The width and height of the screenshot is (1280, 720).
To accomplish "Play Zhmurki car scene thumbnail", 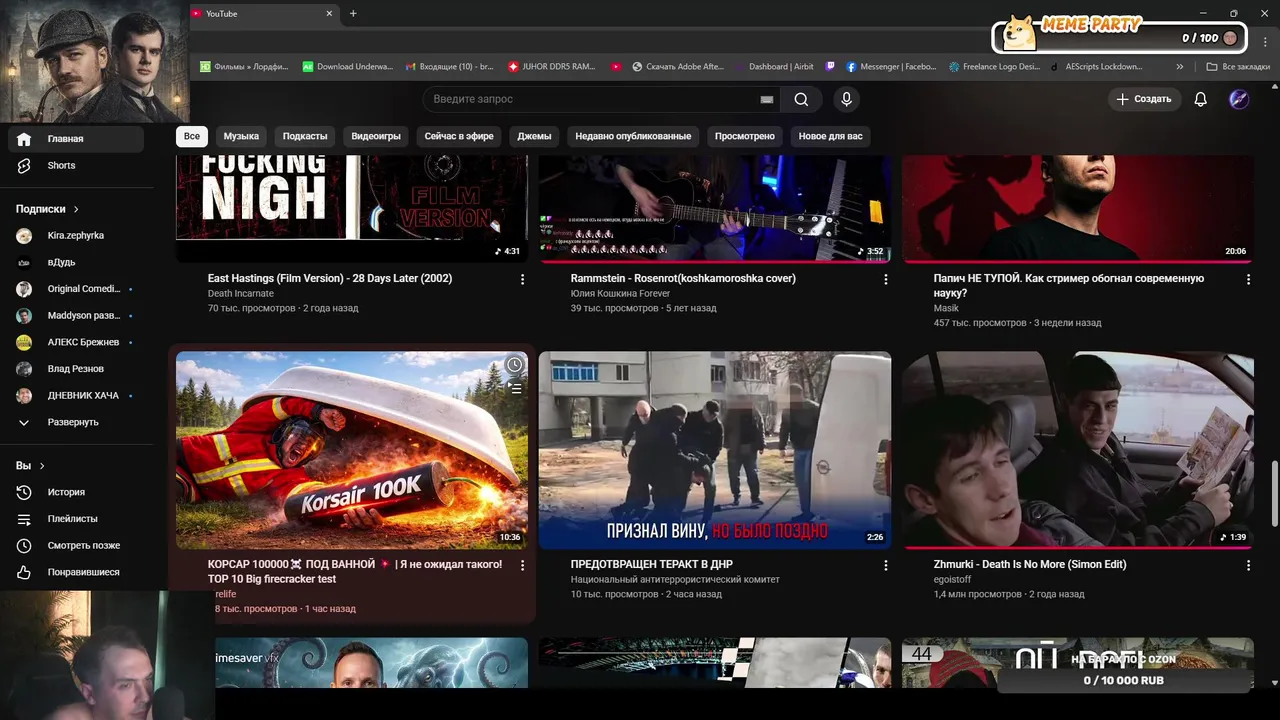I will click(x=1078, y=450).
